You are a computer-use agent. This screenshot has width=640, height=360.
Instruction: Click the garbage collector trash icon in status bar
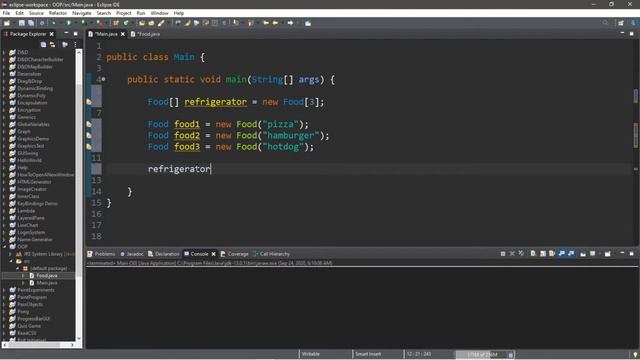[510, 354]
